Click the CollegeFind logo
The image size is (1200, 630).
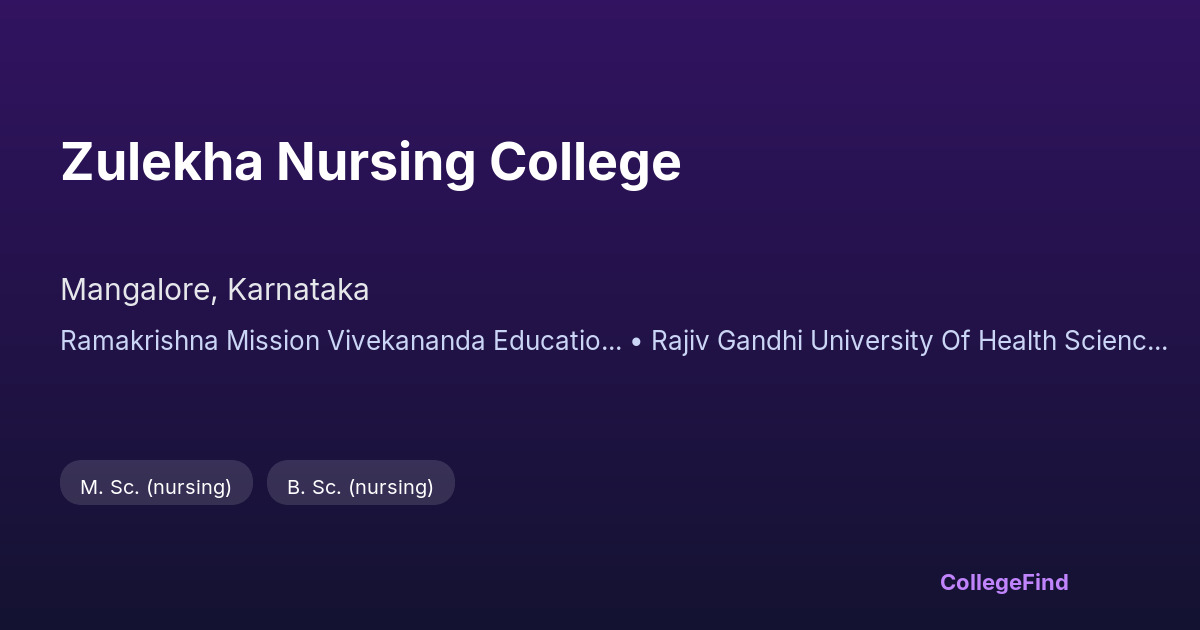[1003, 582]
